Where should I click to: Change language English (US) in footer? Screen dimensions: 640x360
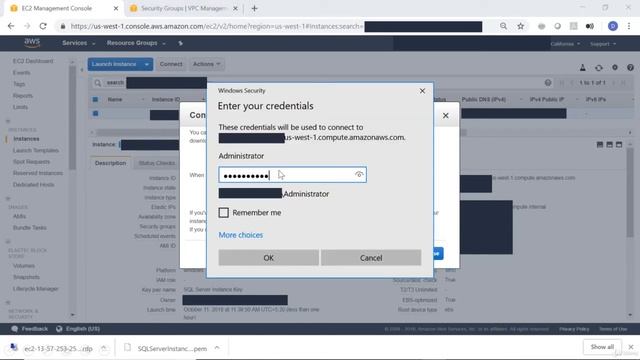[x=78, y=329]
